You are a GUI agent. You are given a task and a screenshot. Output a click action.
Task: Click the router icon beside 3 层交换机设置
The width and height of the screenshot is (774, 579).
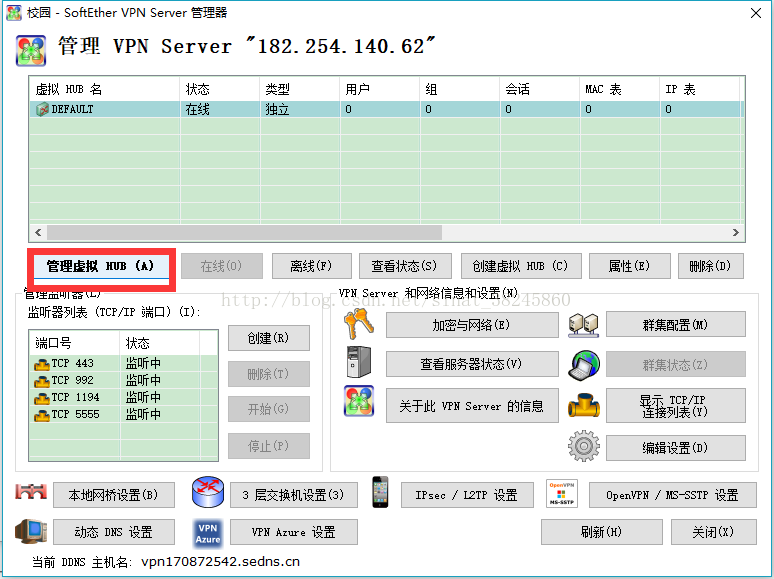pos(207,494)
